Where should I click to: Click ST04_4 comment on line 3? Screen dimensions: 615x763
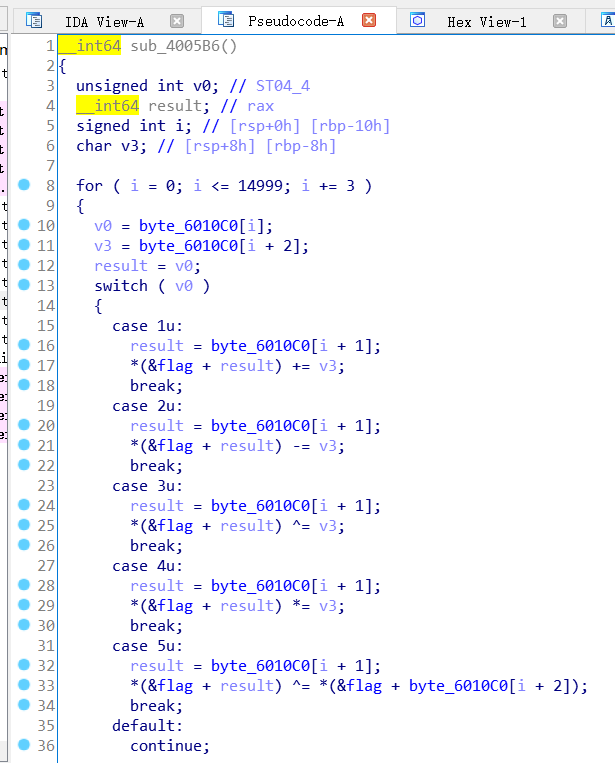coord(283,86)
